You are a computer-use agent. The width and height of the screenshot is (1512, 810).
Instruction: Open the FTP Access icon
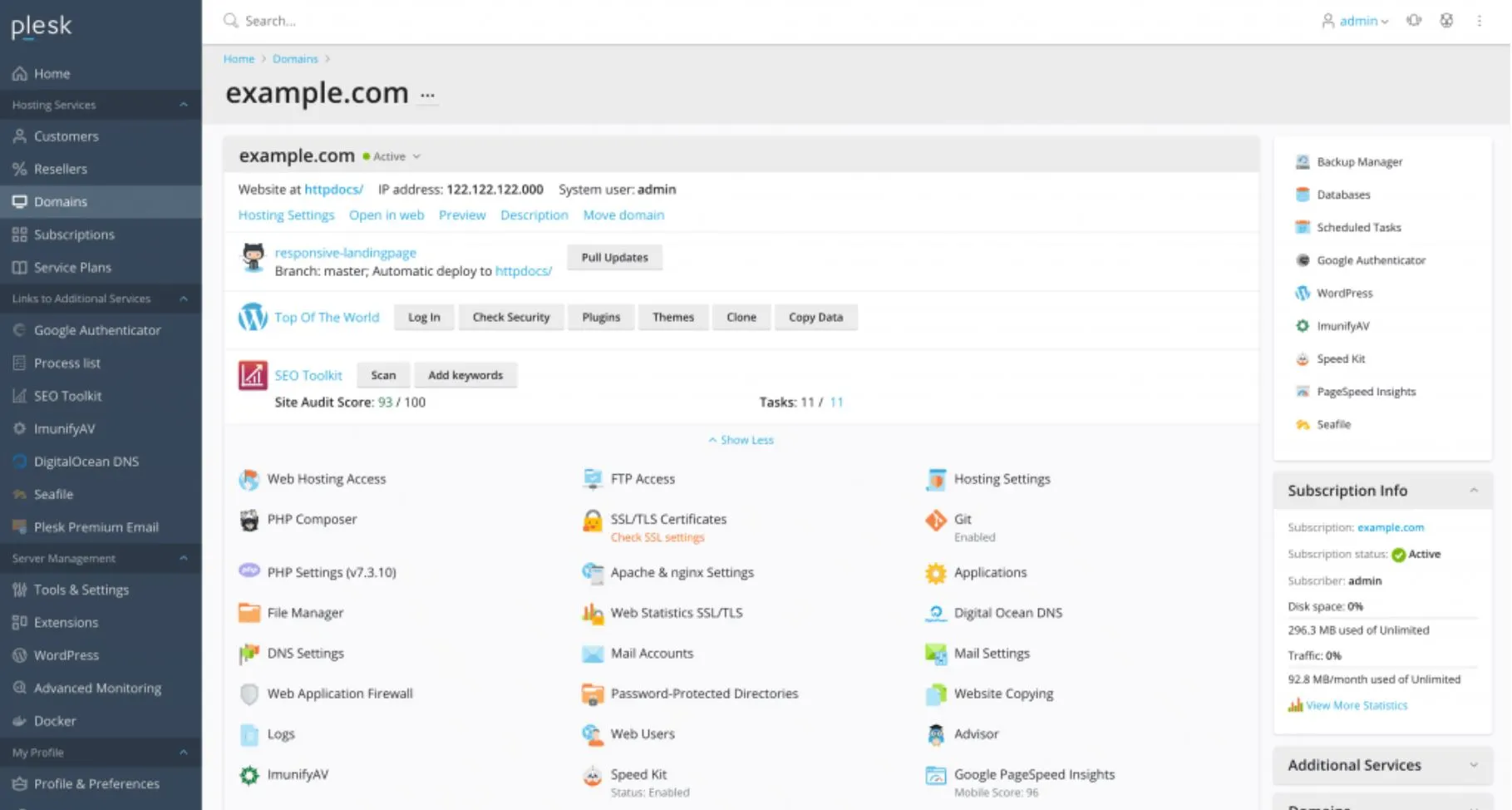(x=592, y=479)
